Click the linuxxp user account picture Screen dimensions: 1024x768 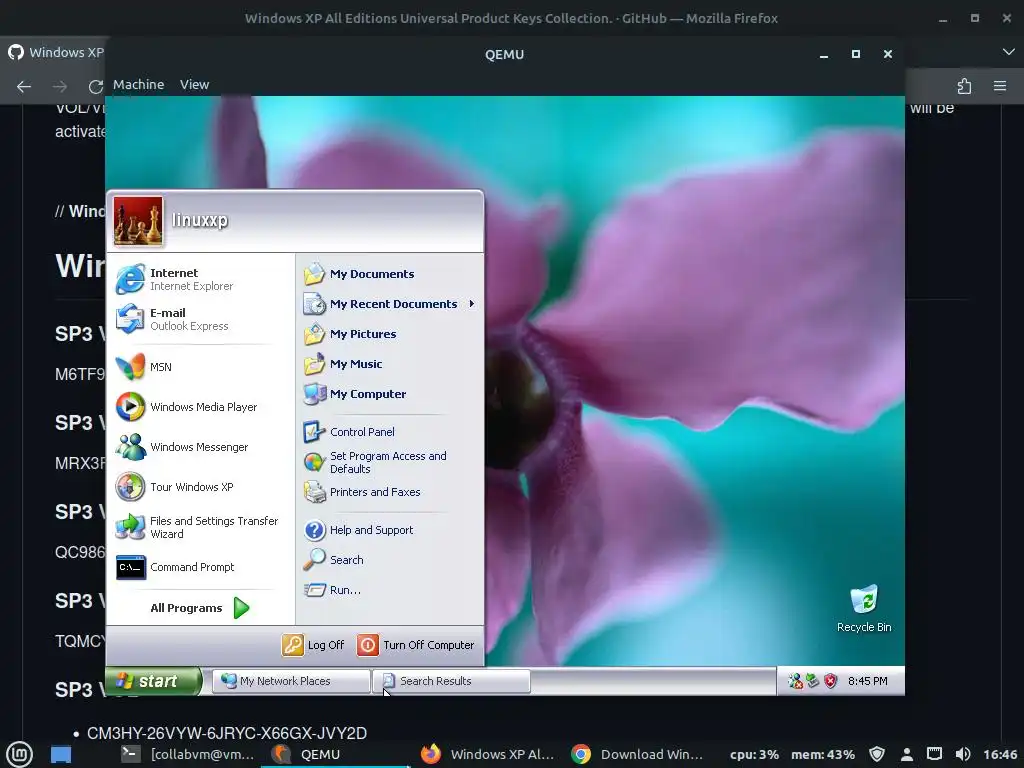(138, 221)
